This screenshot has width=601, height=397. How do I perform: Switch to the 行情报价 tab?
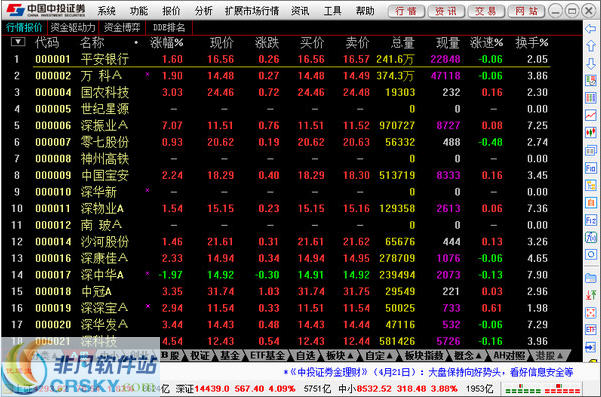click(24, 28)
